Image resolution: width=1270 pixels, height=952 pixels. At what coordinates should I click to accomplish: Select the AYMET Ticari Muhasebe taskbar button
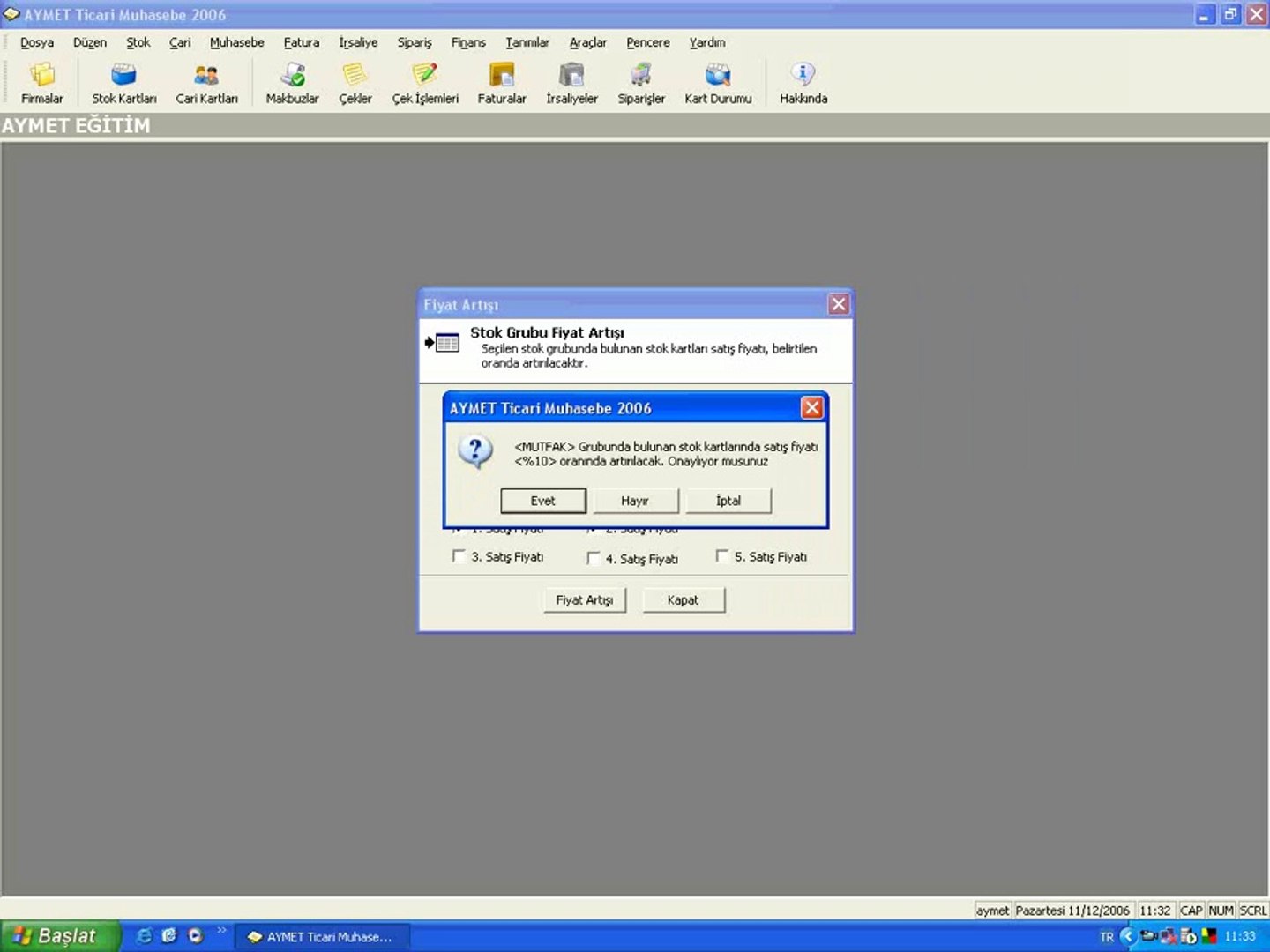[320, 936]
